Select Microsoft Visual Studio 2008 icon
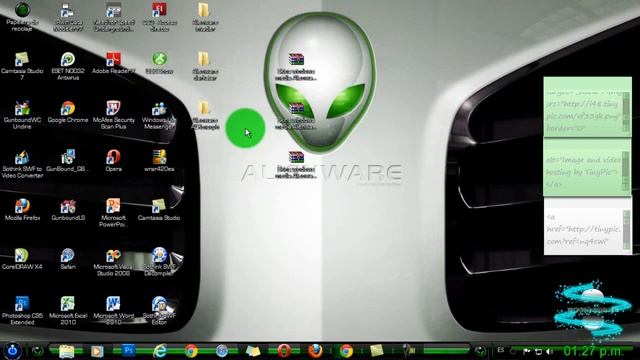The height and width of the screenshot is (360, 640). click(113, 262)
